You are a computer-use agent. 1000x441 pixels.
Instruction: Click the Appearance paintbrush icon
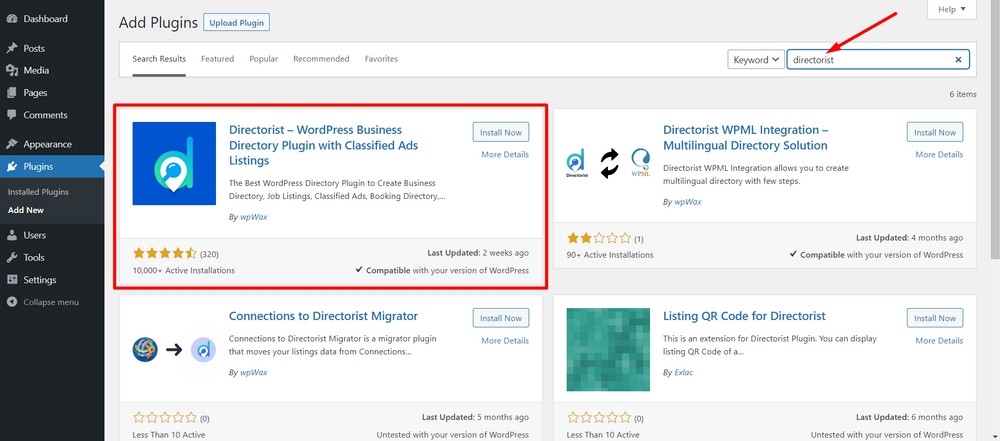pyautogui.click(x=11, y=144)
